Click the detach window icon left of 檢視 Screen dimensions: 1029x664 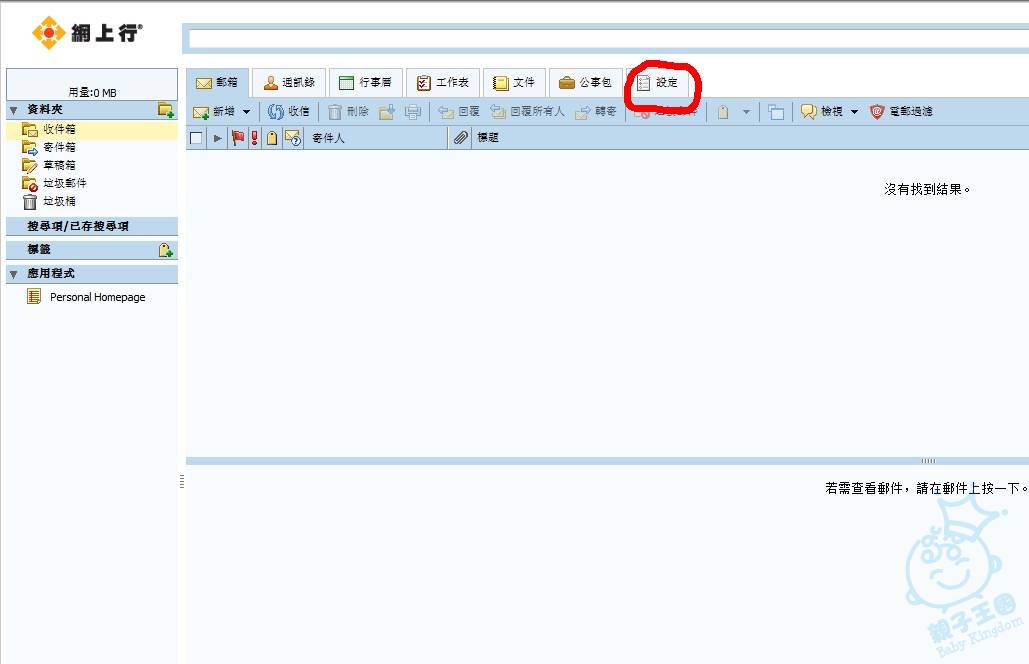(x=776, y=112)
